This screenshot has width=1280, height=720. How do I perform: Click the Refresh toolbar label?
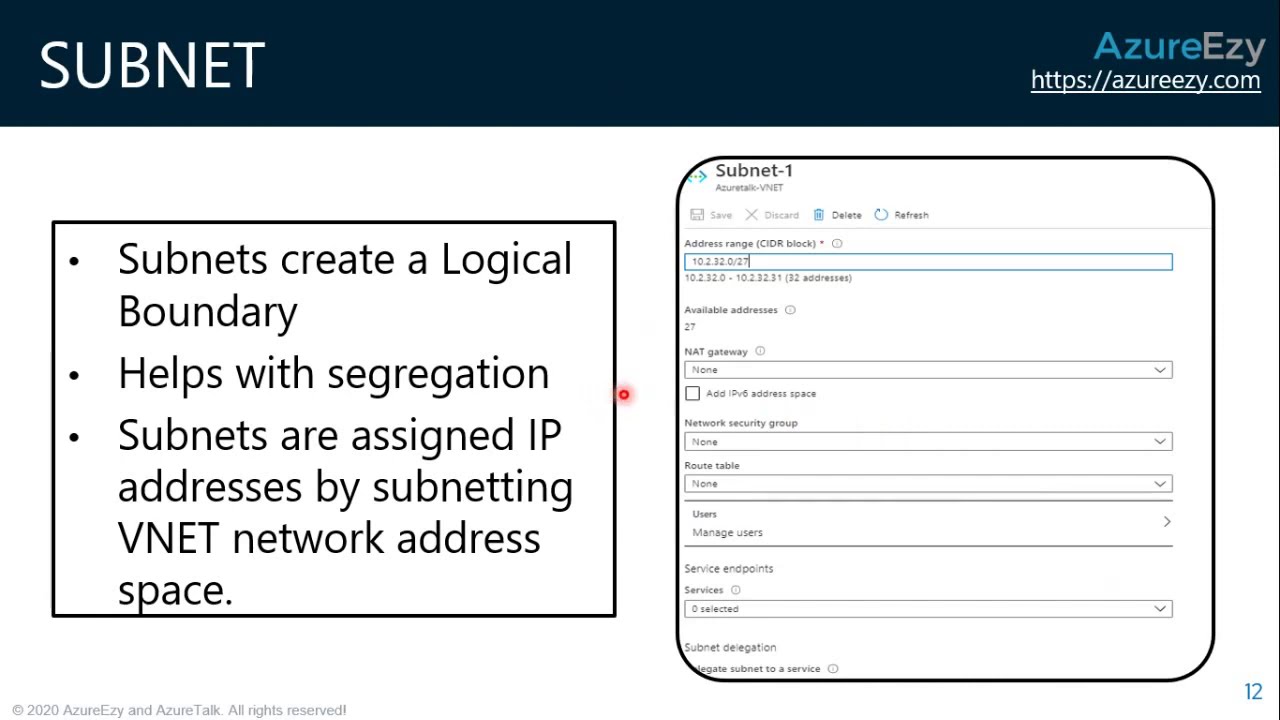[x=911, y=215]
